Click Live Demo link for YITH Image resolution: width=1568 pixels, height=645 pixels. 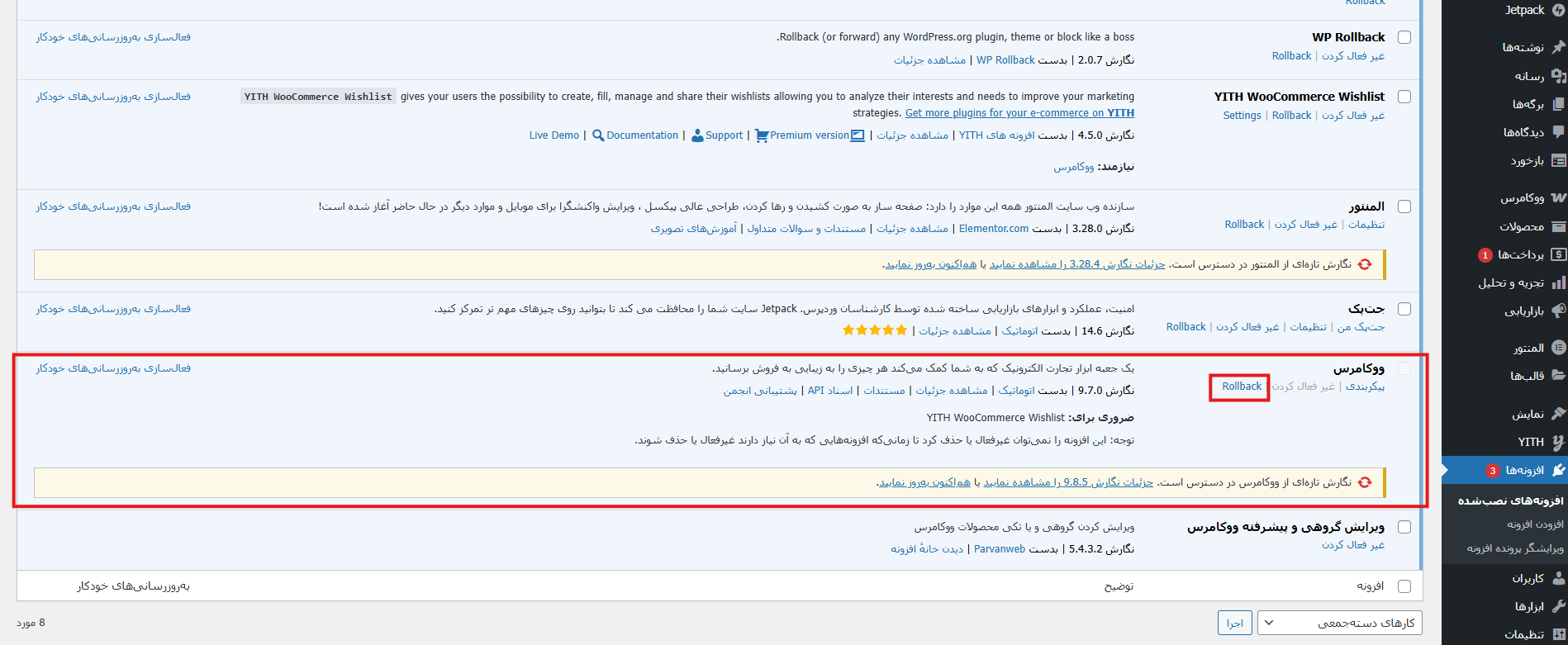554,135
